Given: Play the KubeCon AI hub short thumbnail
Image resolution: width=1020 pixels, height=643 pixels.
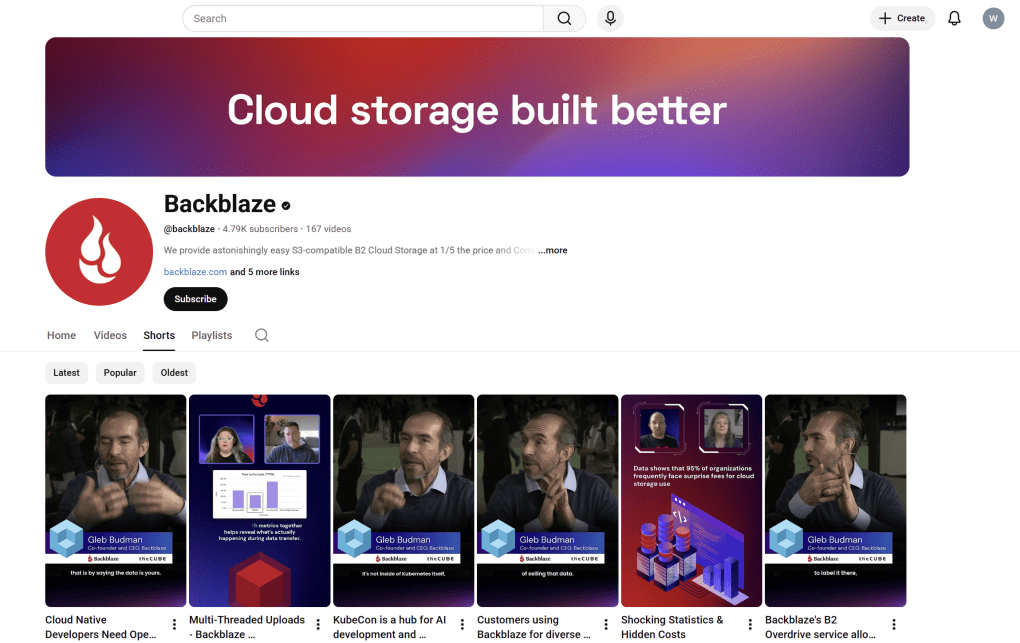Looking at the screenshot, I should (403, 500).
